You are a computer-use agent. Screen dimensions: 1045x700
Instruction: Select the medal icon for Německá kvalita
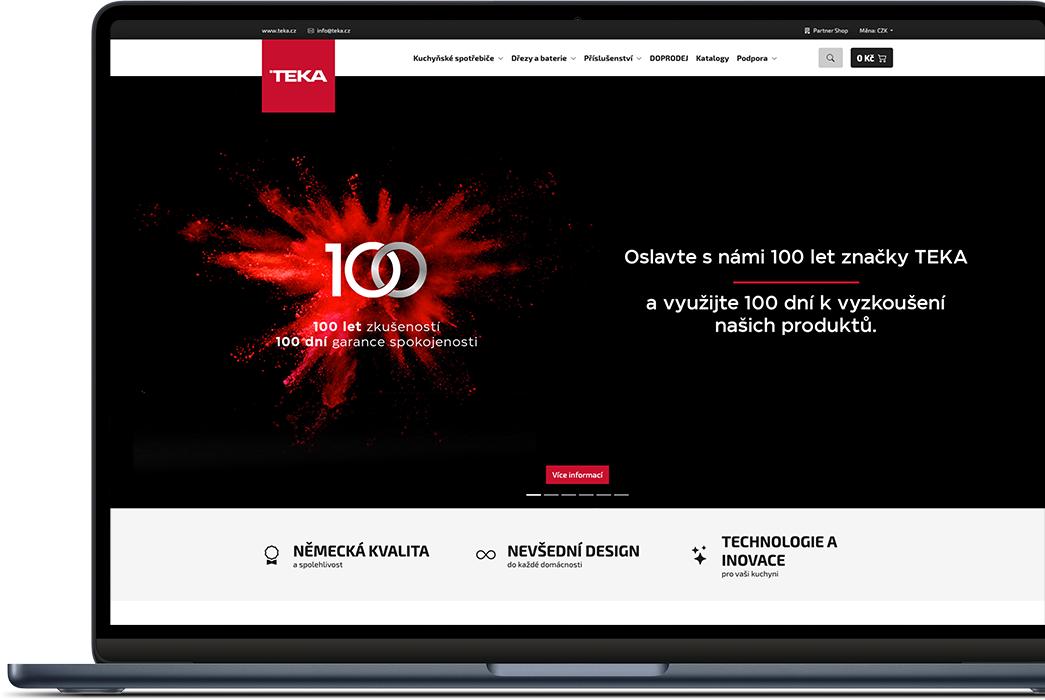click(x=271, y=554)
